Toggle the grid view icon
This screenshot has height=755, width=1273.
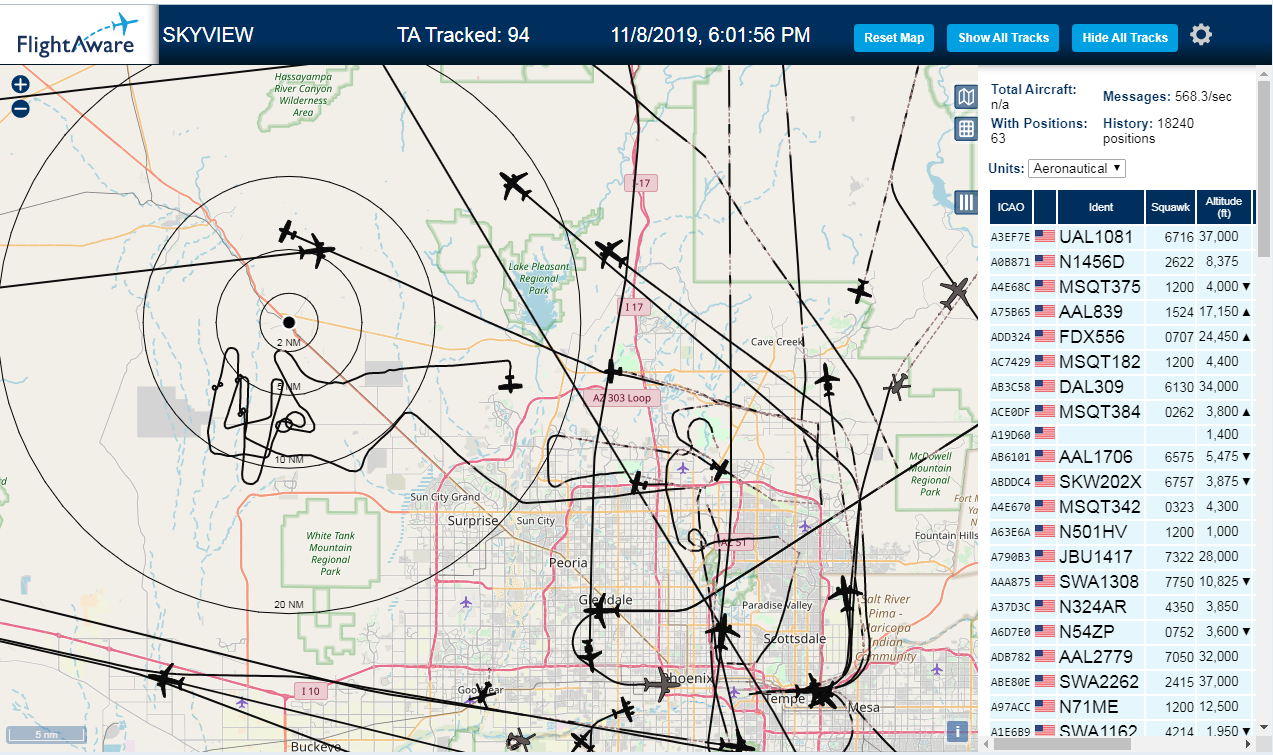pos(966,129)
